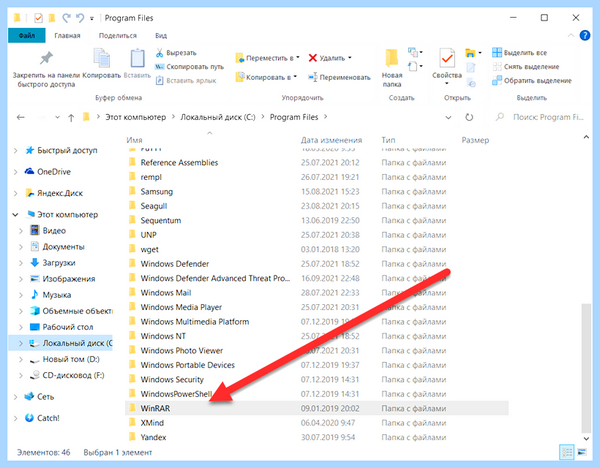
Task: Click the Pin to Quick Access icon
Action: [x=46, y=59]
